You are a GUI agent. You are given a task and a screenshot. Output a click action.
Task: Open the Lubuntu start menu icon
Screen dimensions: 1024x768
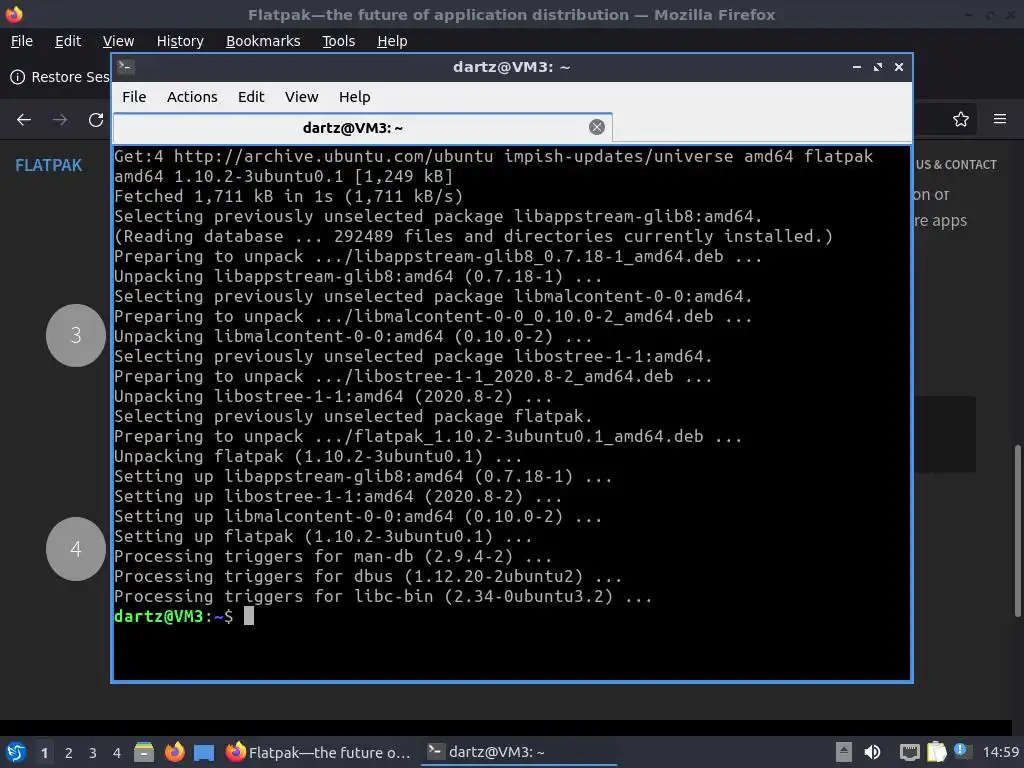[16, 752]
